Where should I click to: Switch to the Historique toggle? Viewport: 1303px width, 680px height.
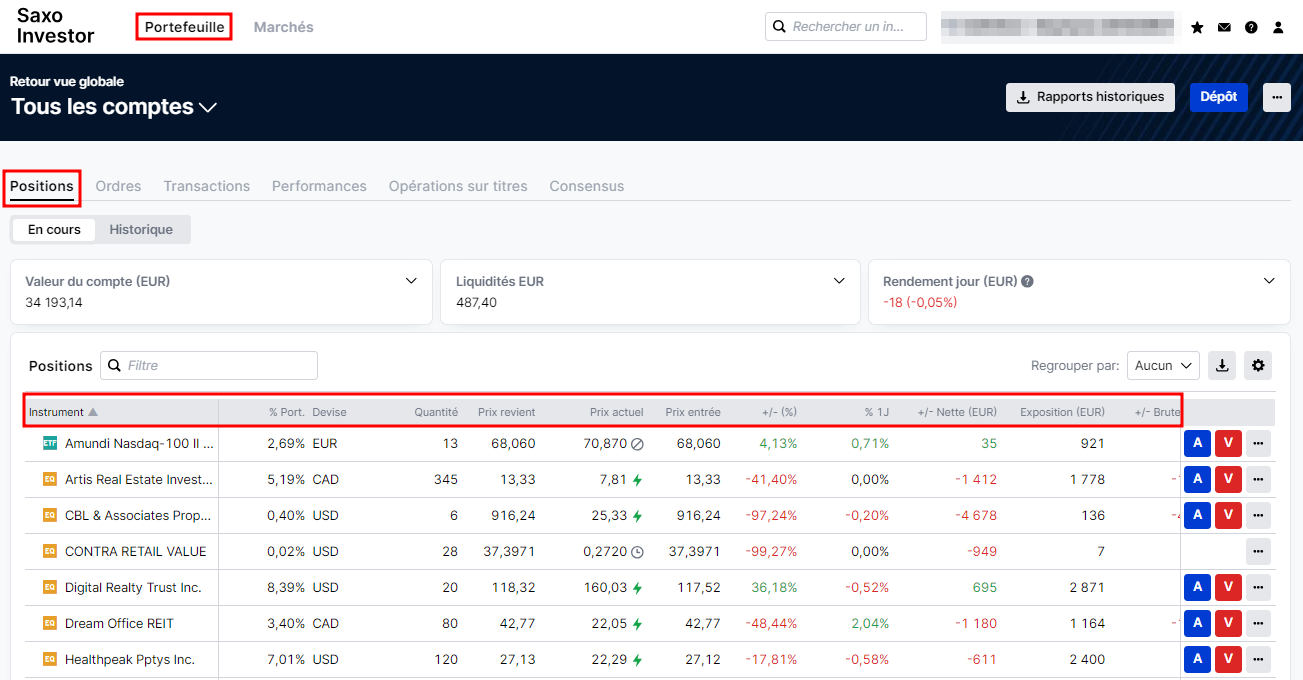coord(141,229)
